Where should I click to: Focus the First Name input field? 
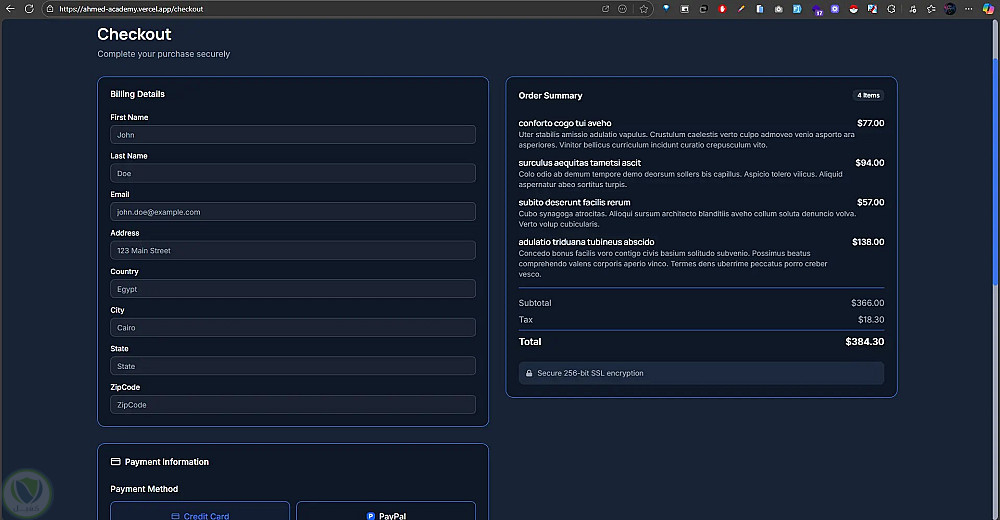click(293, 135)
